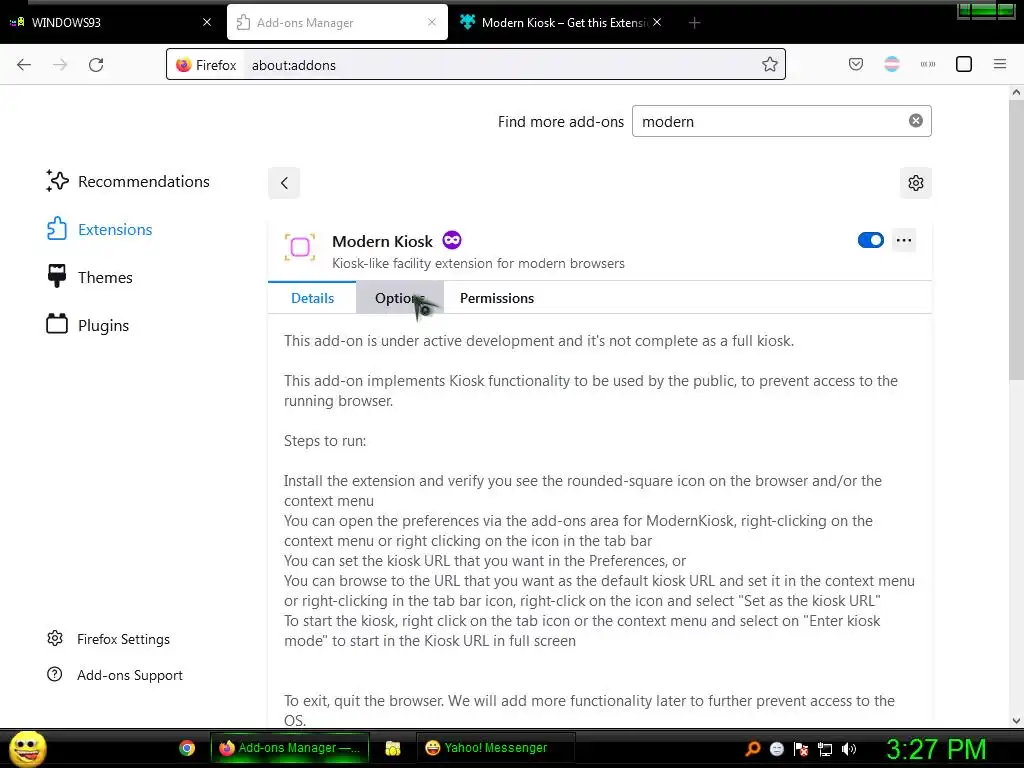1024x768 pixels.
Task: Switch to the WINDOWS93 browser tab
Action: click(x=112, y=22)
